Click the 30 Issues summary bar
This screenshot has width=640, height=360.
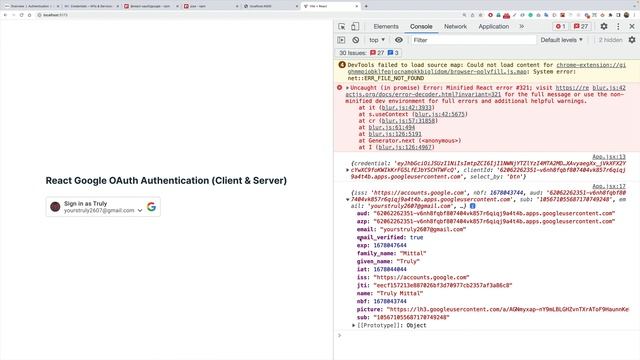click(368, 53)
